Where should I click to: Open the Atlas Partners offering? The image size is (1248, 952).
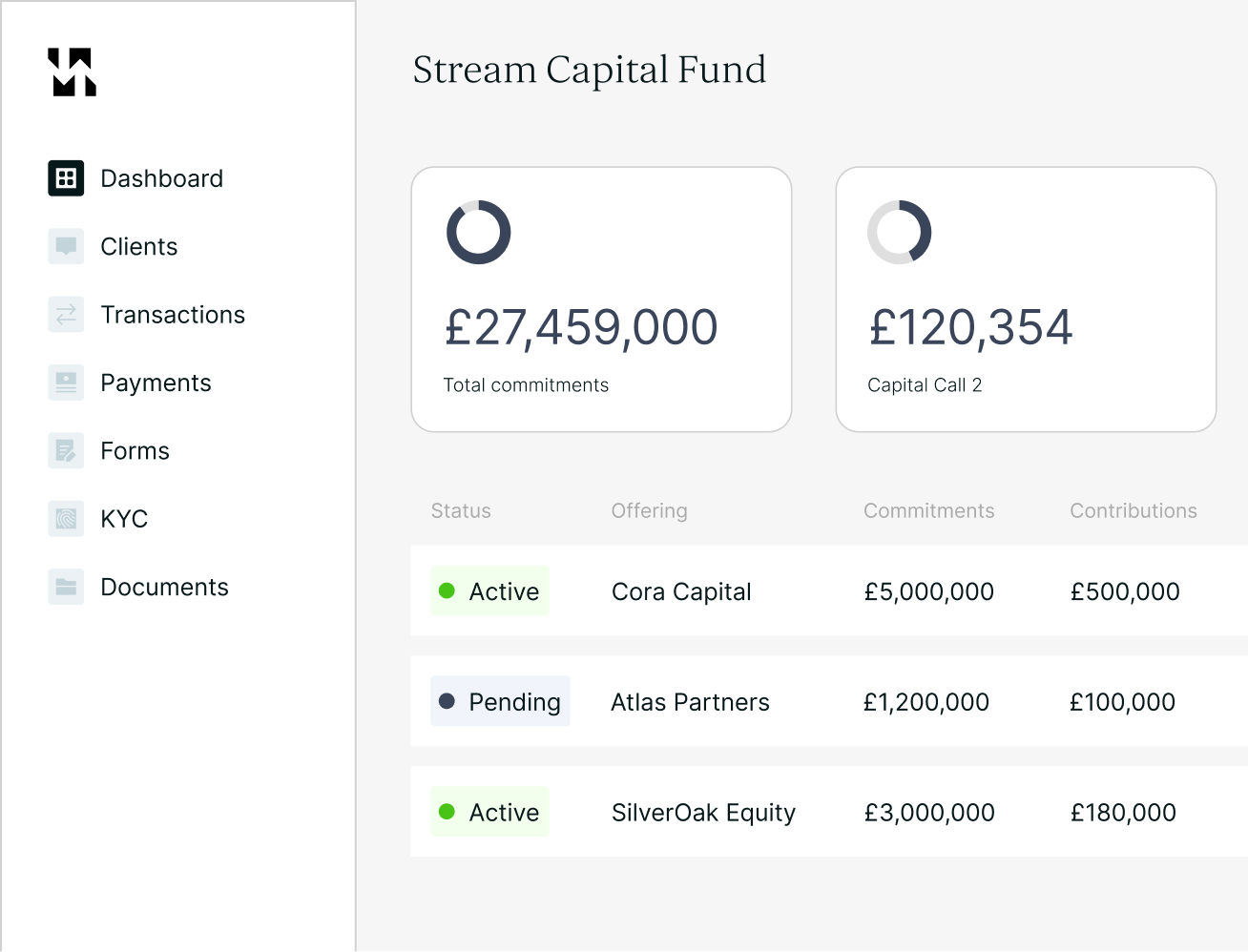click(689, 701)
